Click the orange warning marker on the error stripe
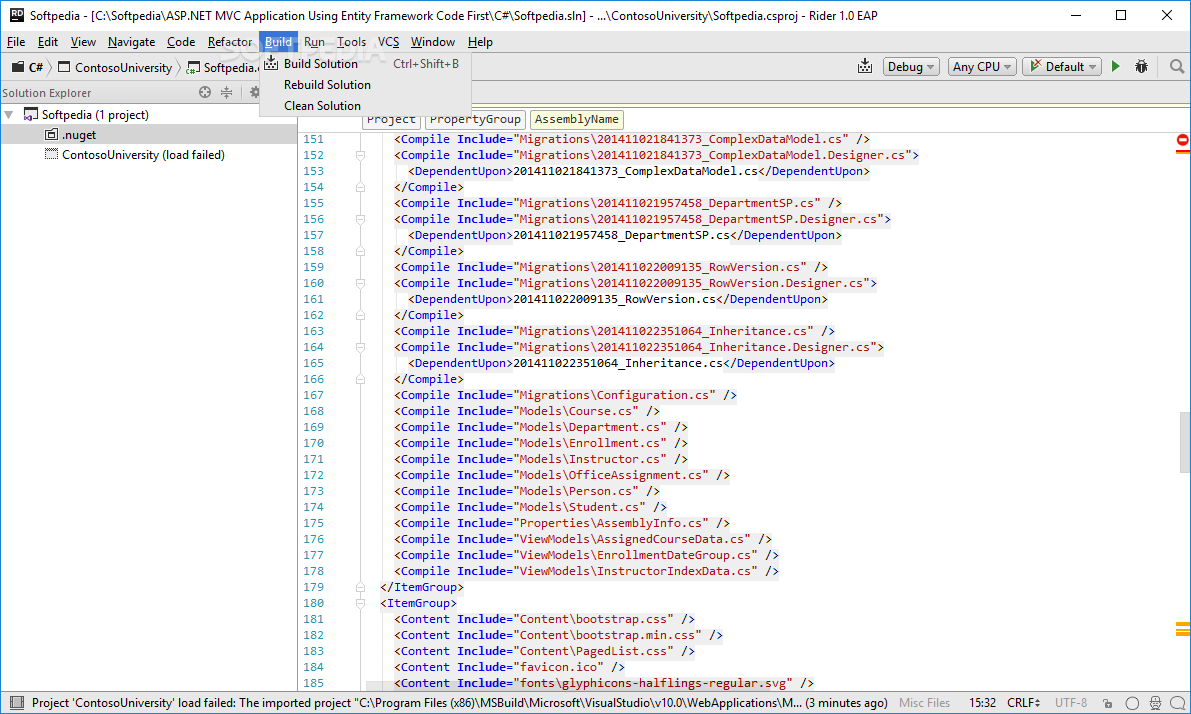This screenshot has height=714, width=1191. tap(1183, 629)
